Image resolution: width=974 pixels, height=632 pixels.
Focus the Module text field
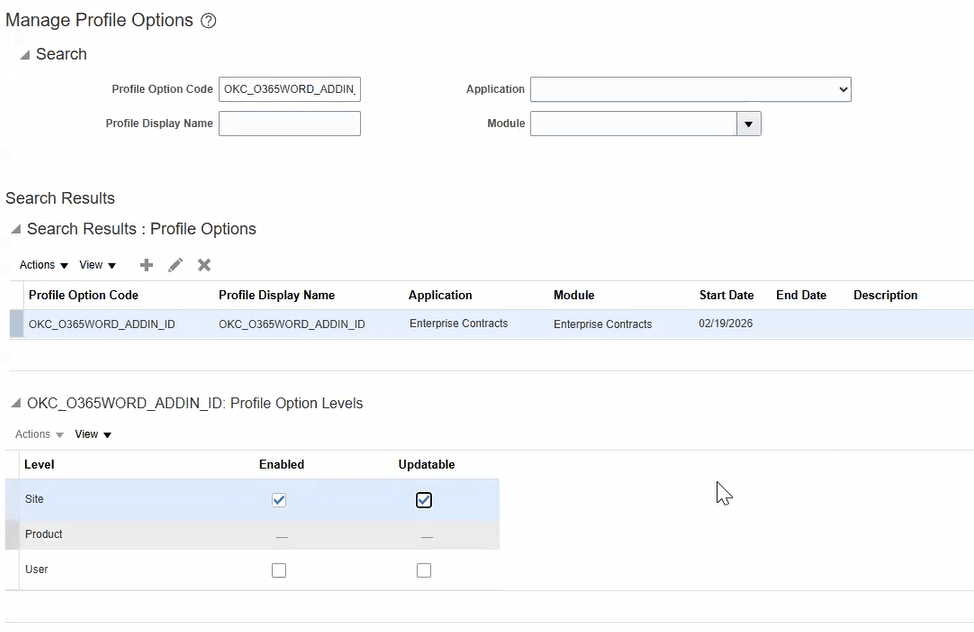pos(634,124)
